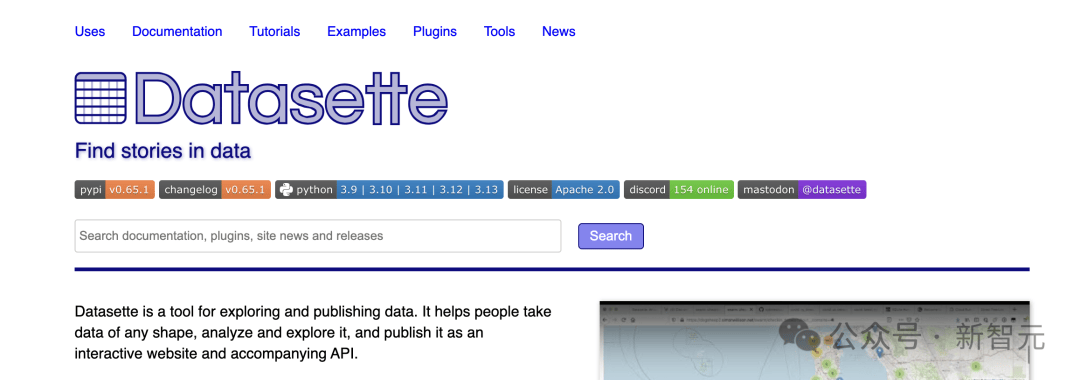Open the Tools navigation link
Screen dimensions: 1080x380
point(499,32)
